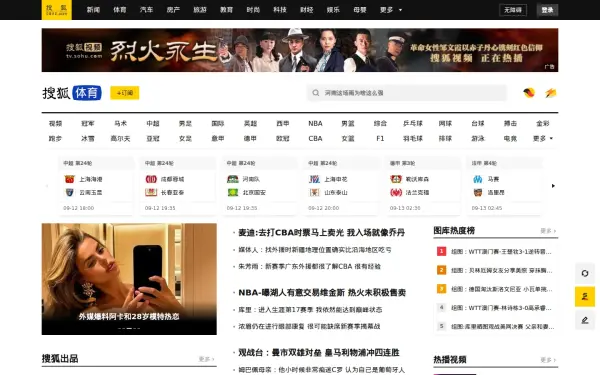Open gallery item WTT澳门赛-王楚钦3-1

[x=501, y=252]
